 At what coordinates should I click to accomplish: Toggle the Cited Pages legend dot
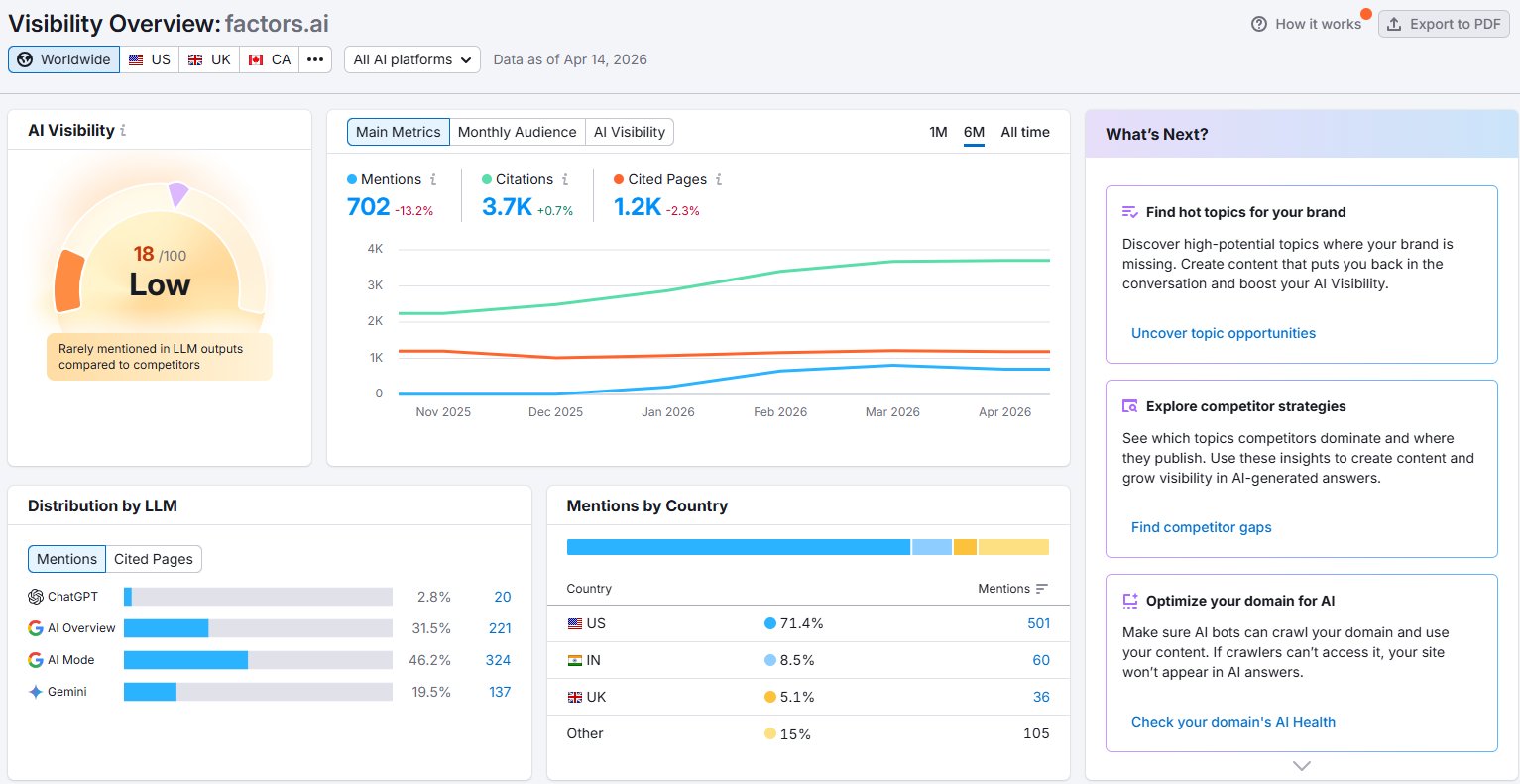coord(619,179)
